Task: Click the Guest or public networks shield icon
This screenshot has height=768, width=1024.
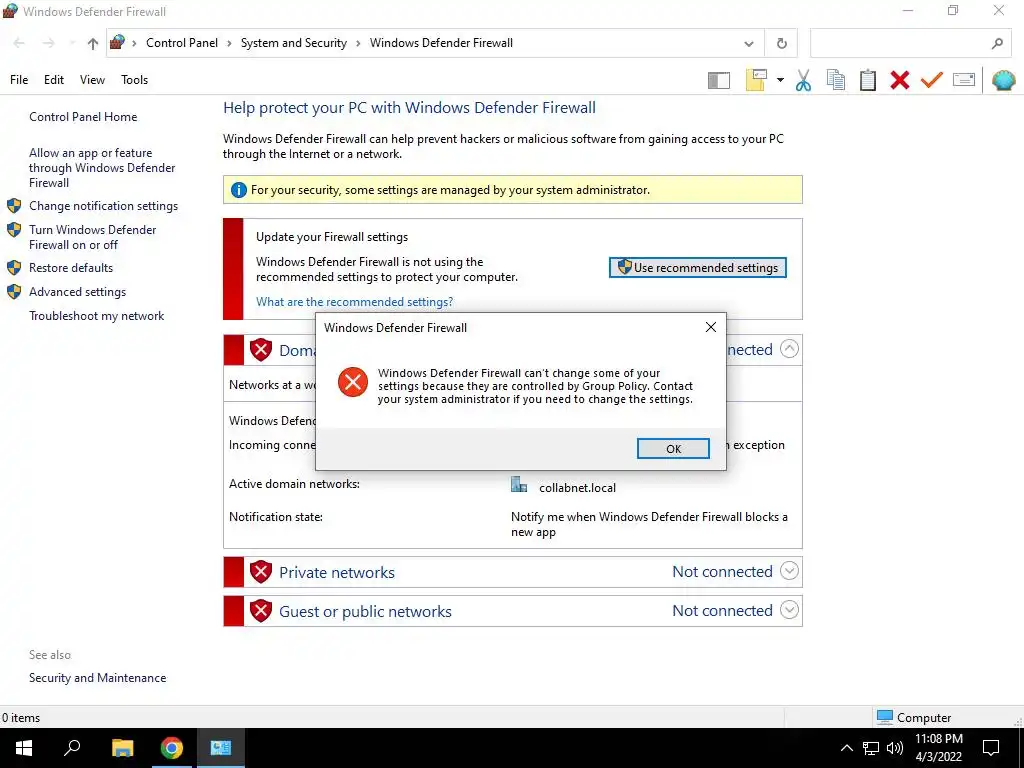Action: 261,611
